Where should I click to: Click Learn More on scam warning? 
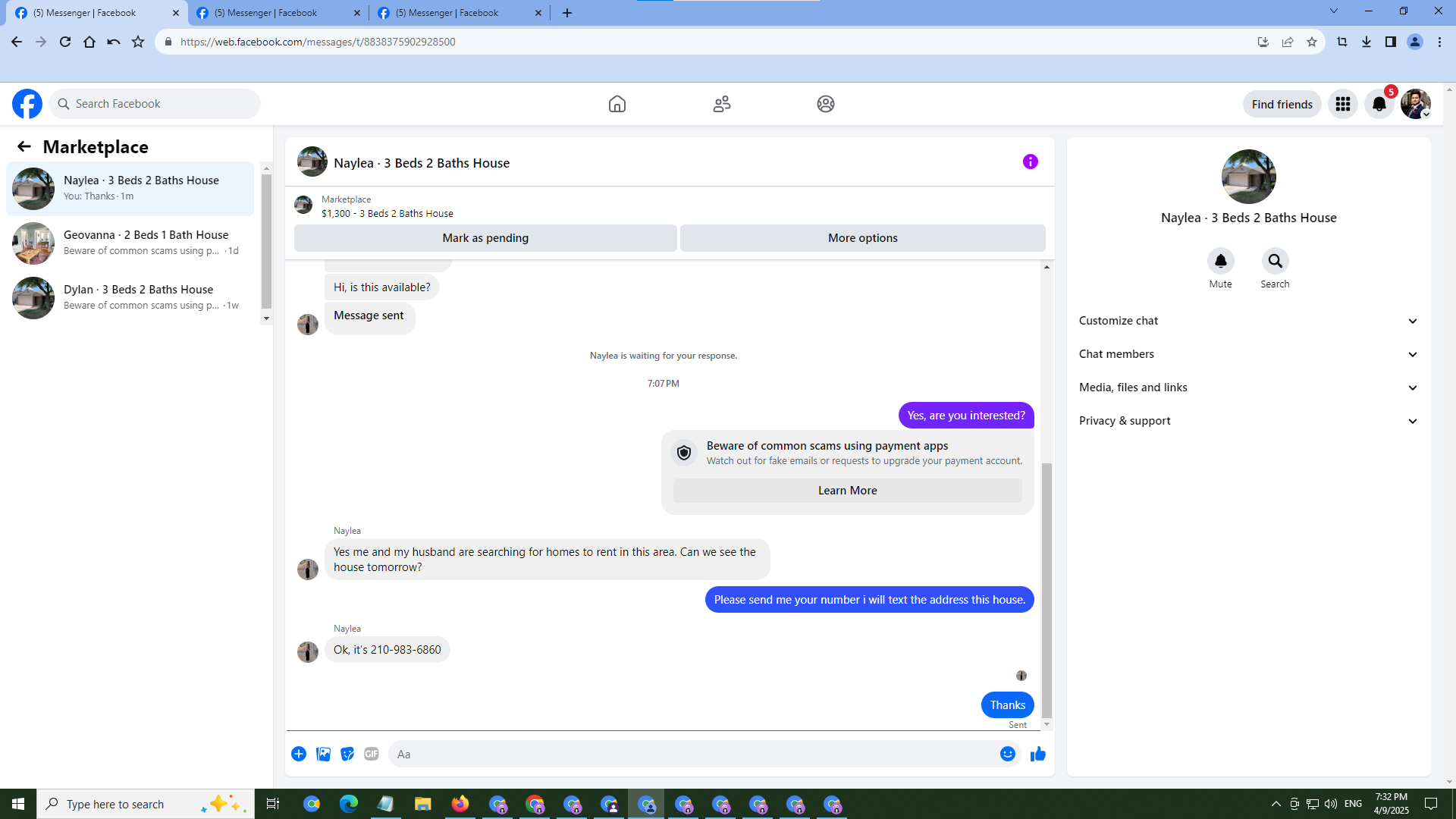[x=848, y=491]
